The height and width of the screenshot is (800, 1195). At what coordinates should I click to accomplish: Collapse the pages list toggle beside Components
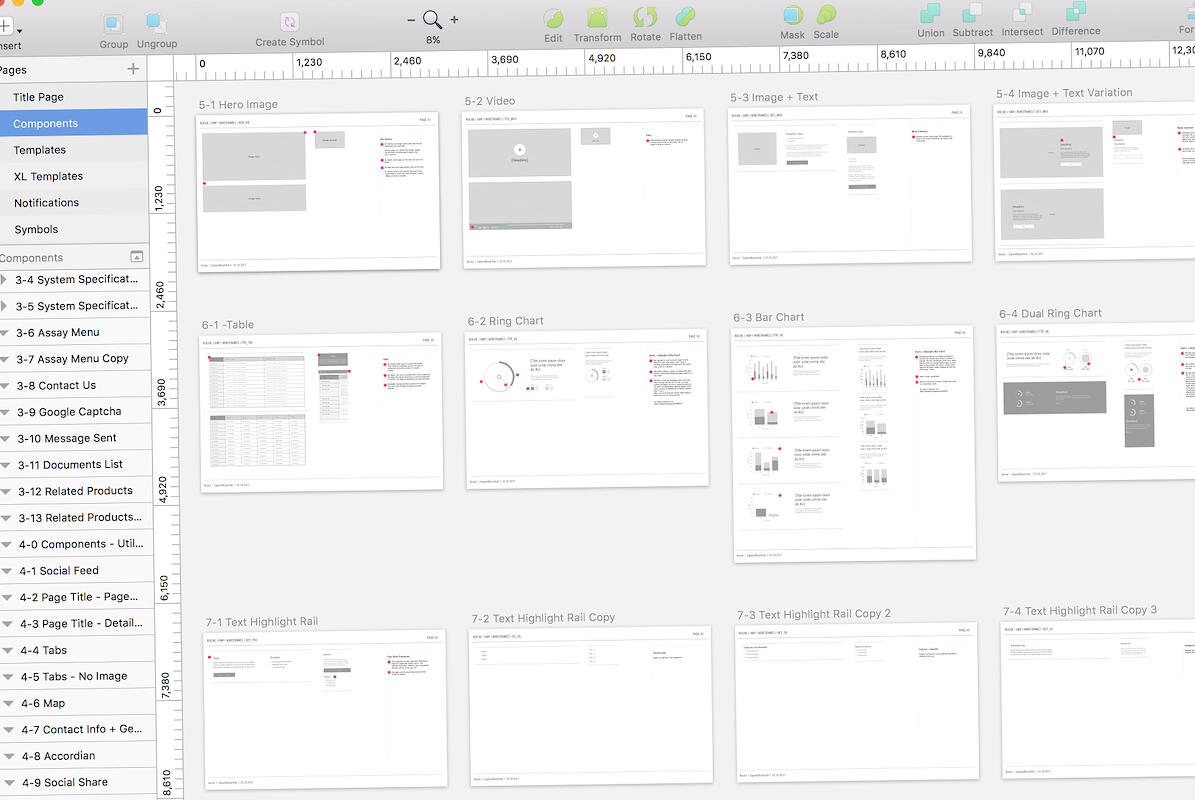(137, 257)
